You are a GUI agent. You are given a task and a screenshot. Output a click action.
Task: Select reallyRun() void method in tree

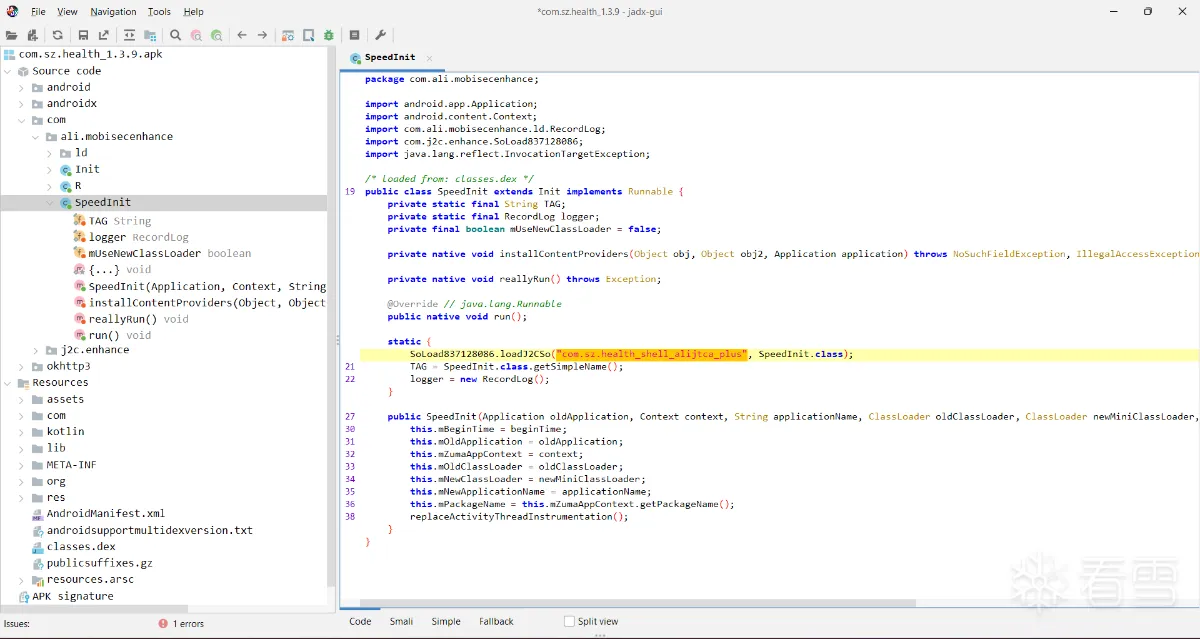pyautogui.click(x=138, y=319)
